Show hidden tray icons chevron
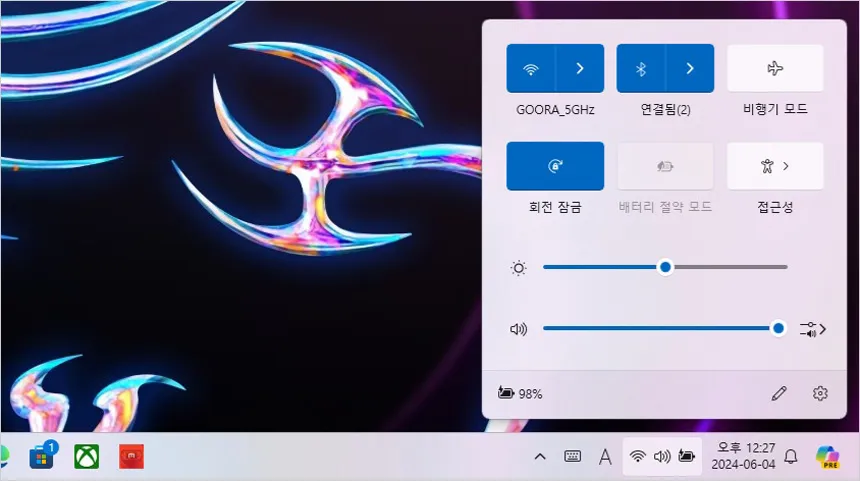Viewport: 860px width, 481px height. pos(540,456)
